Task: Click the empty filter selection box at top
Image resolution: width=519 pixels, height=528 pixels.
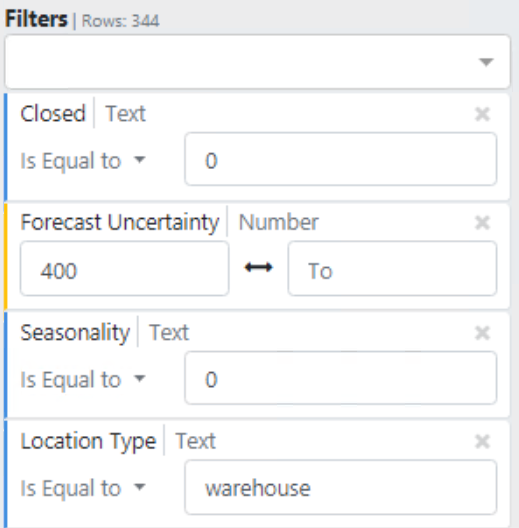Action: 257,62
